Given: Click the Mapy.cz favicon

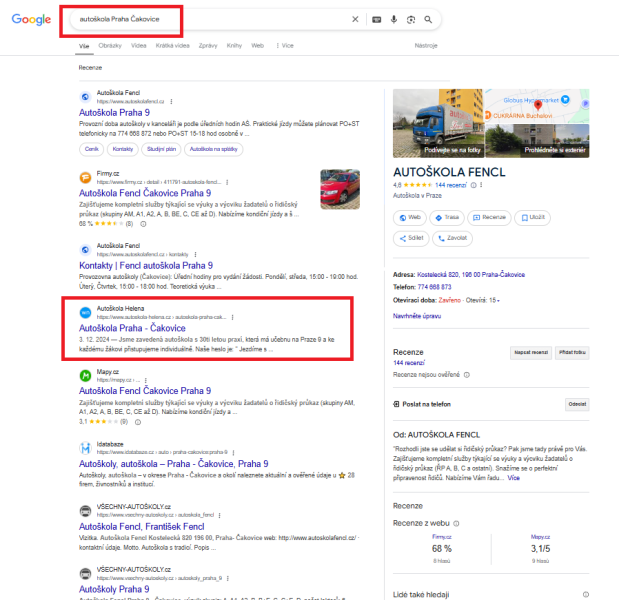Looking at the screenshot, I should click(x=85, y=376).
